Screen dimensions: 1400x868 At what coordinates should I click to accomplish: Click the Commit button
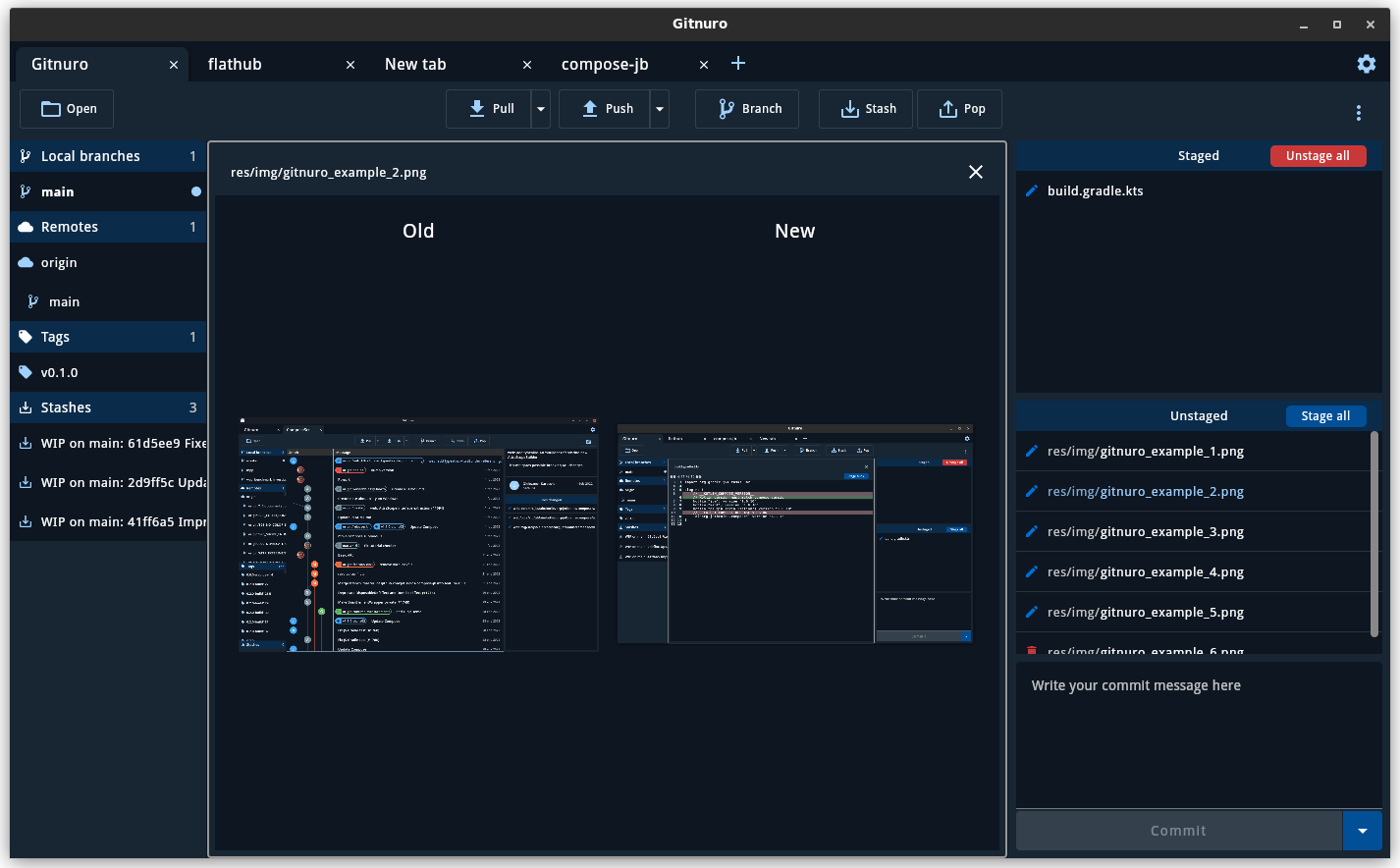tap(1179, 831)
